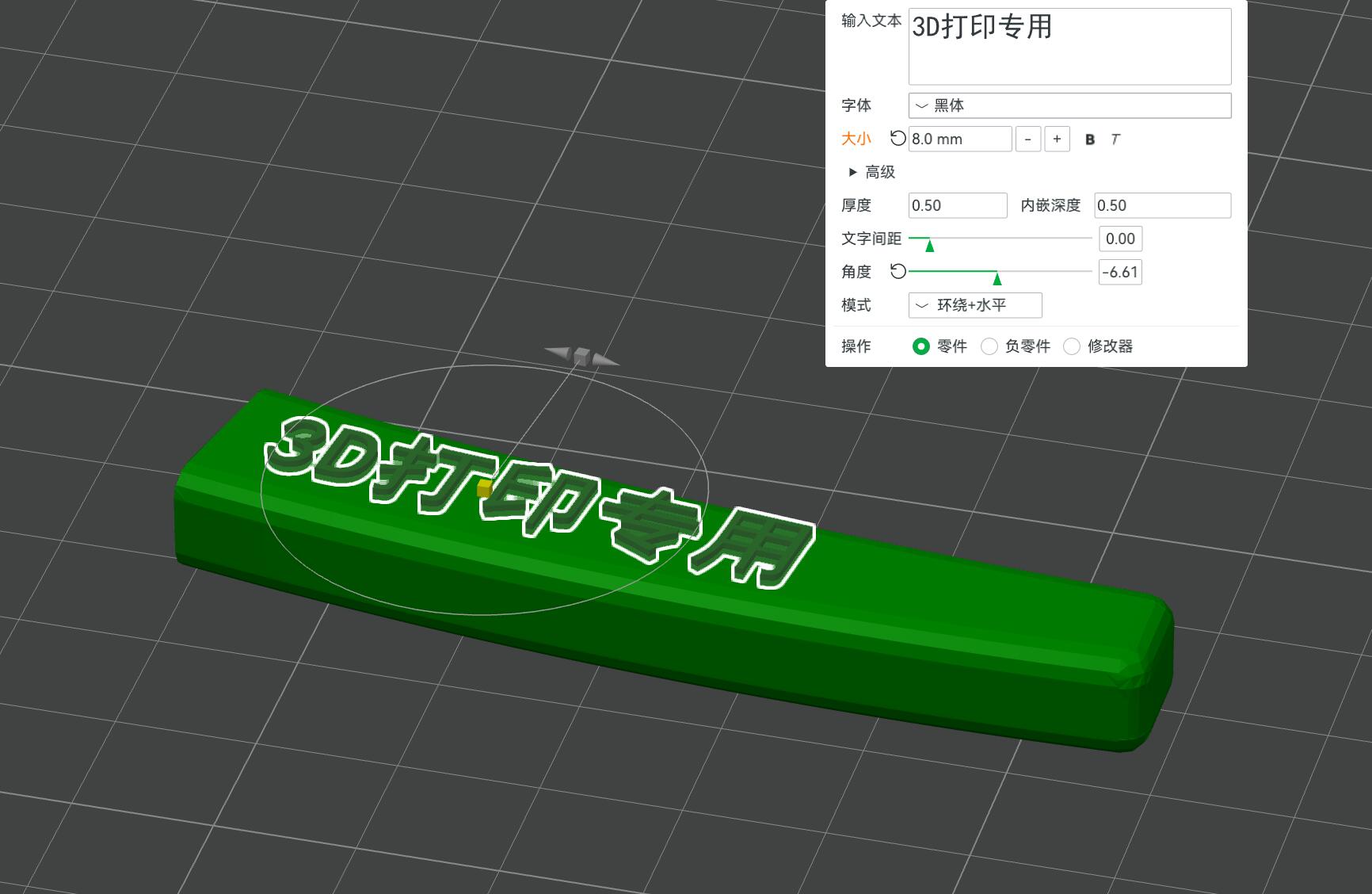
Task: Open the 黑体 font dropdown
Action: [1069, 105]
